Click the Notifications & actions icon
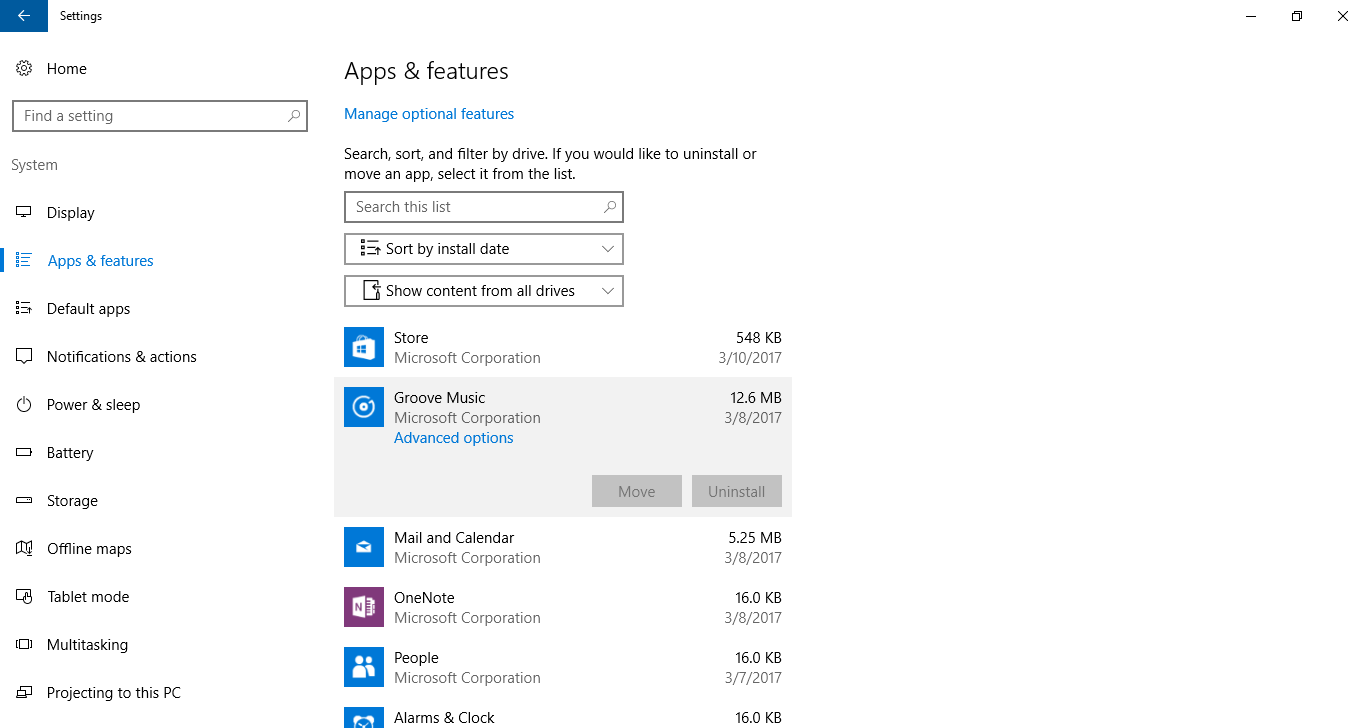The image size is (1366, 728). (x=24, y=356)
